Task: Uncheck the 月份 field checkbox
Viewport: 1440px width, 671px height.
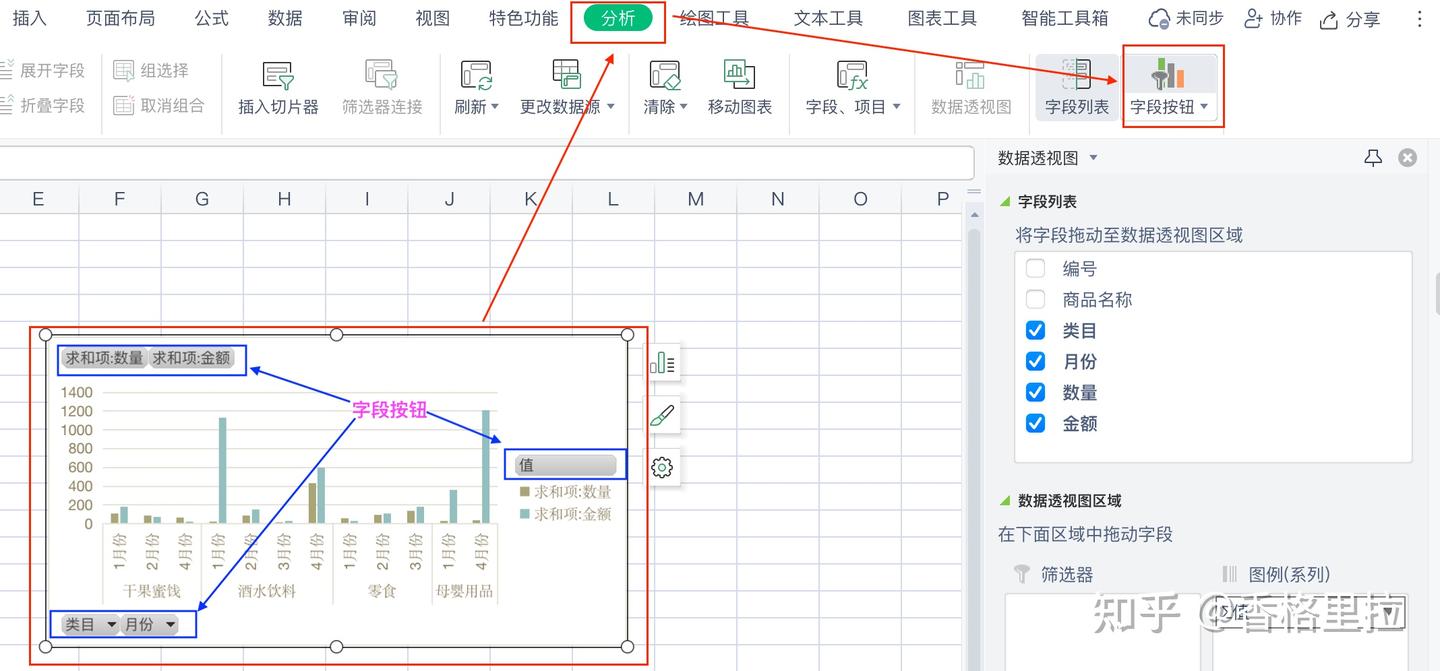Action: pos(1036,361)
